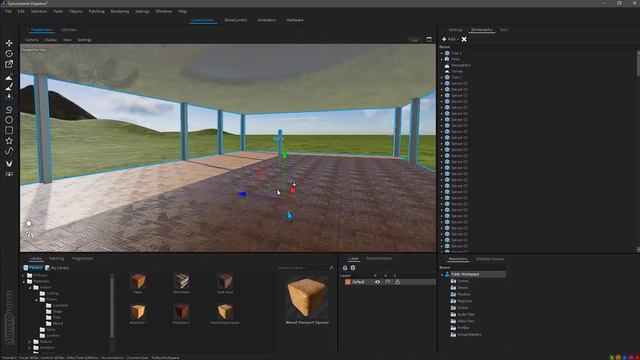
Task: Switch to the Edit View tab
Action: pyautogui.click(x=69, y=30)
